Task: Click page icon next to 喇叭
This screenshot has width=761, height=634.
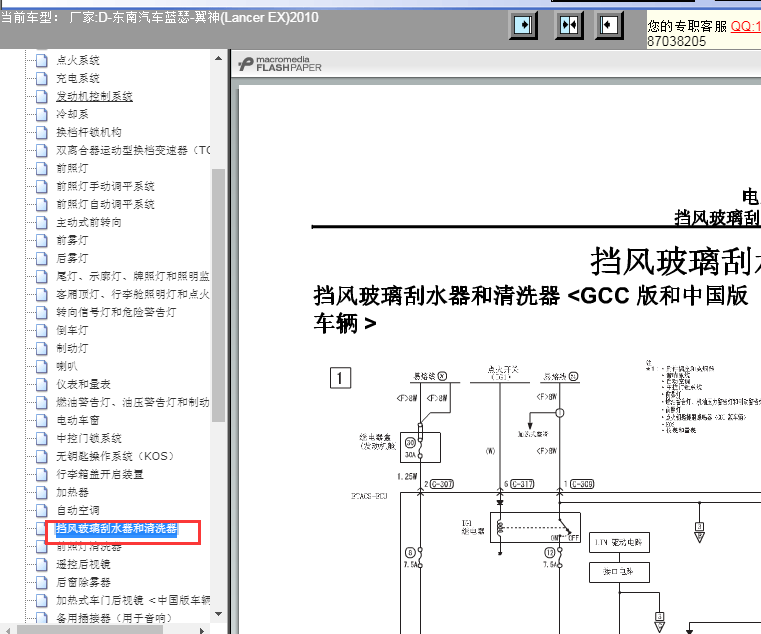Action: click(42, 367)
